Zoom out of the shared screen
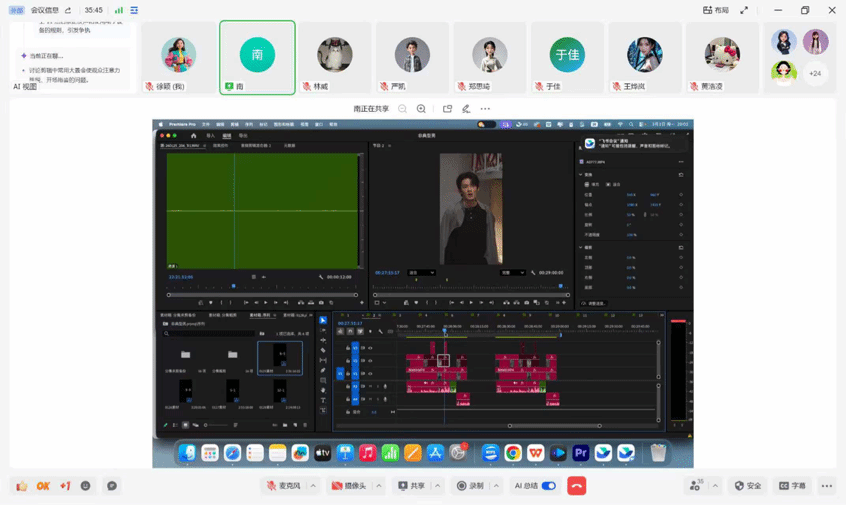Viewport: 846px width, 505px height. [402, 109]
